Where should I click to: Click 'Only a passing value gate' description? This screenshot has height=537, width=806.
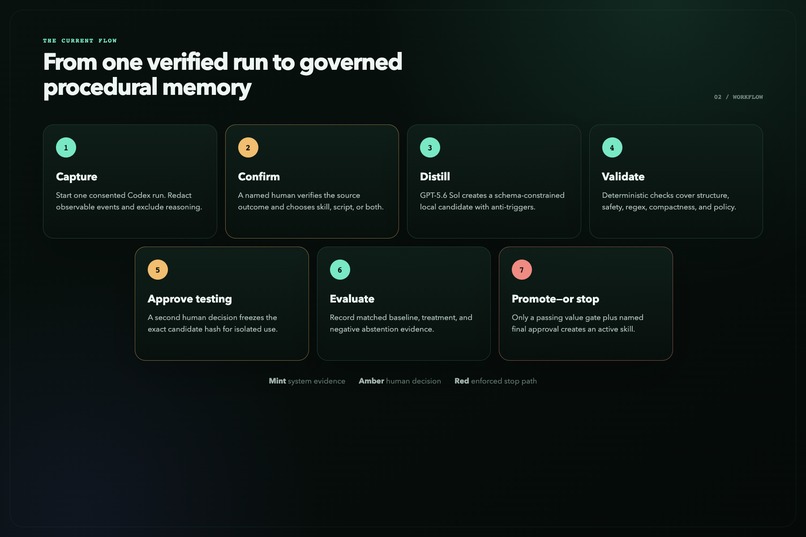pos(577,323)
